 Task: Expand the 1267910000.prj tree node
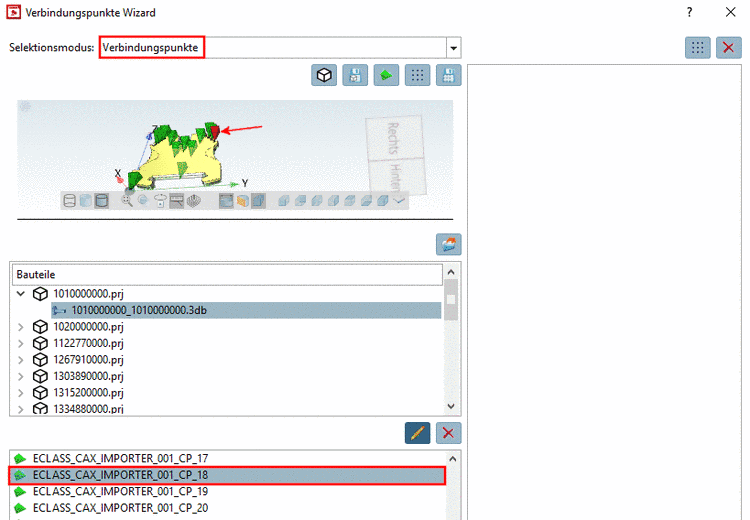21,360
